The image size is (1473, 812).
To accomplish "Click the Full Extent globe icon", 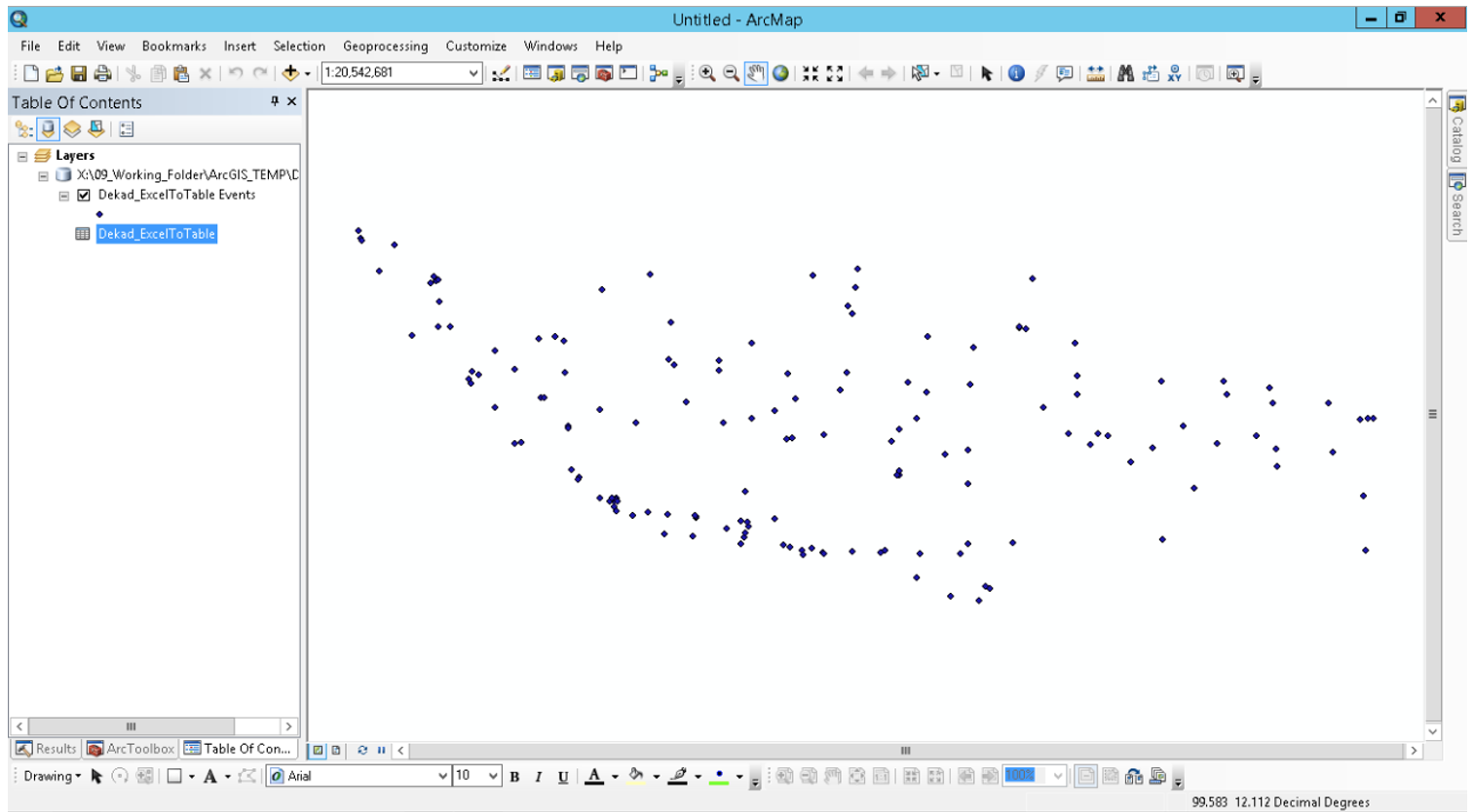I will pos(780,74).
